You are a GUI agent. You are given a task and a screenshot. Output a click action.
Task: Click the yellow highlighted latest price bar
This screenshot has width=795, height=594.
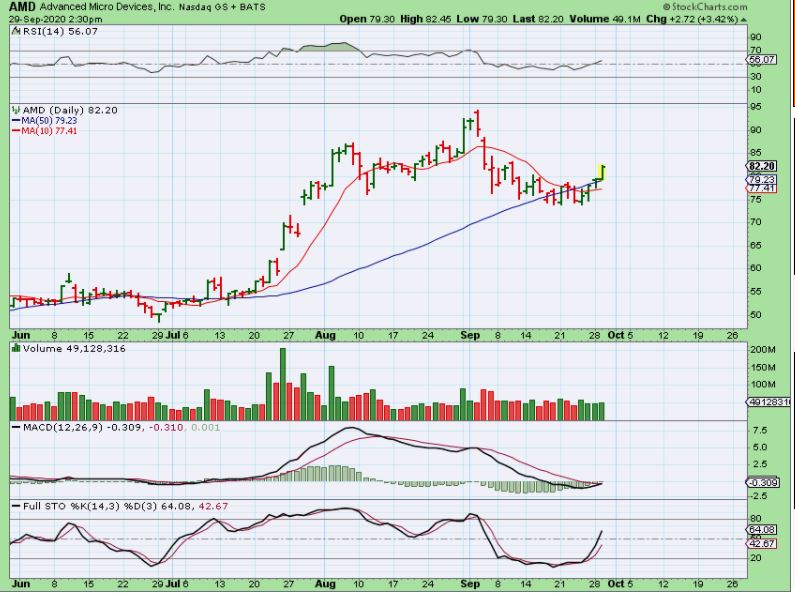click(602, 172)
